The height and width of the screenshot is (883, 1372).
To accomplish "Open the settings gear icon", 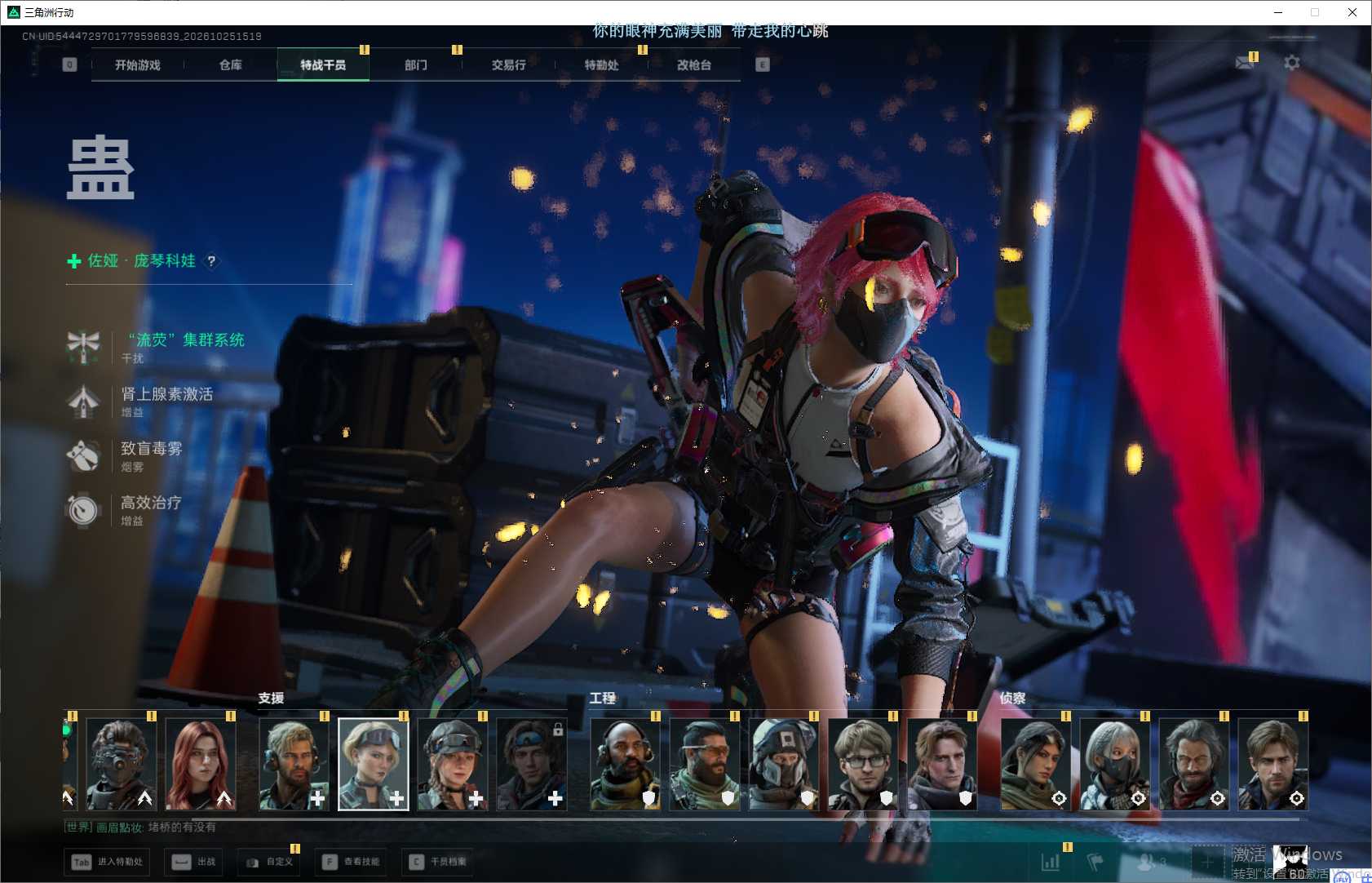I will [x=1292, y=62].
